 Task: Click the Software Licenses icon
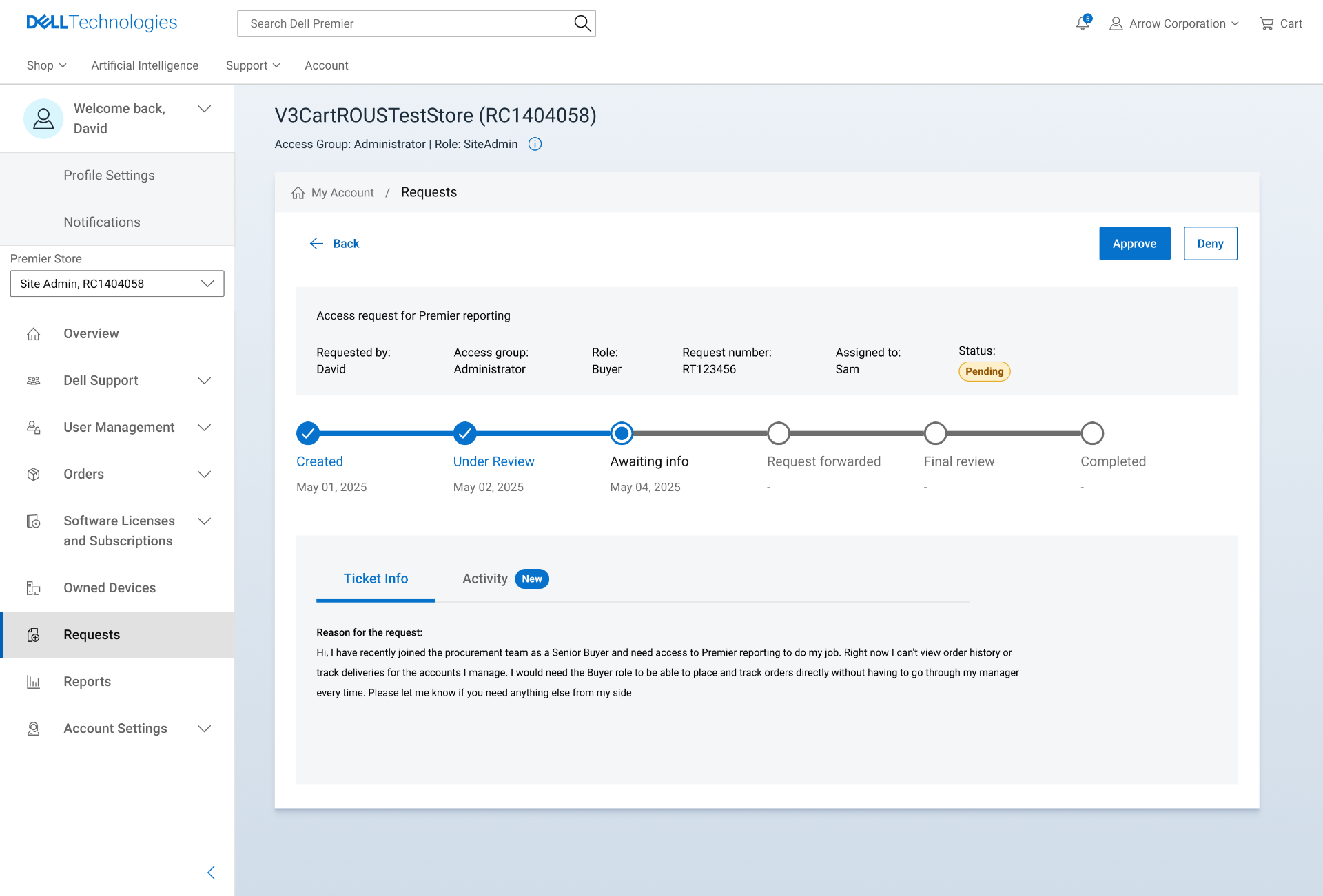[33, 521]
